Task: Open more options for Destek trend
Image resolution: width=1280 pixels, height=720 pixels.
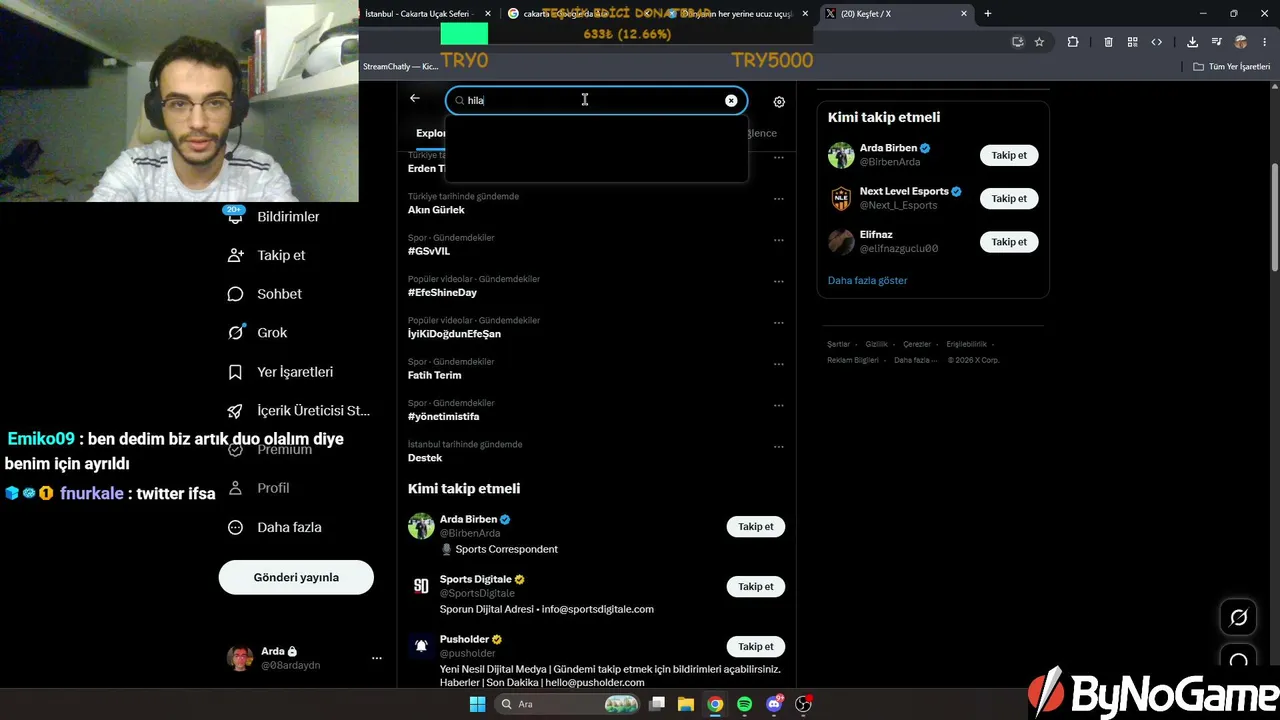Action: tap(779, 447)
